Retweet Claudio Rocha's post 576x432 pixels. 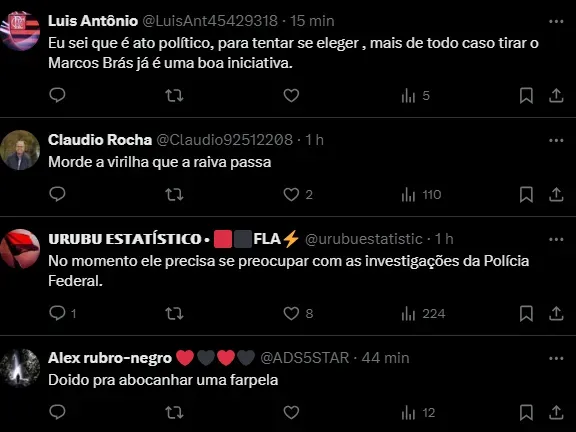pyautogui.click(x=174, y=194)
